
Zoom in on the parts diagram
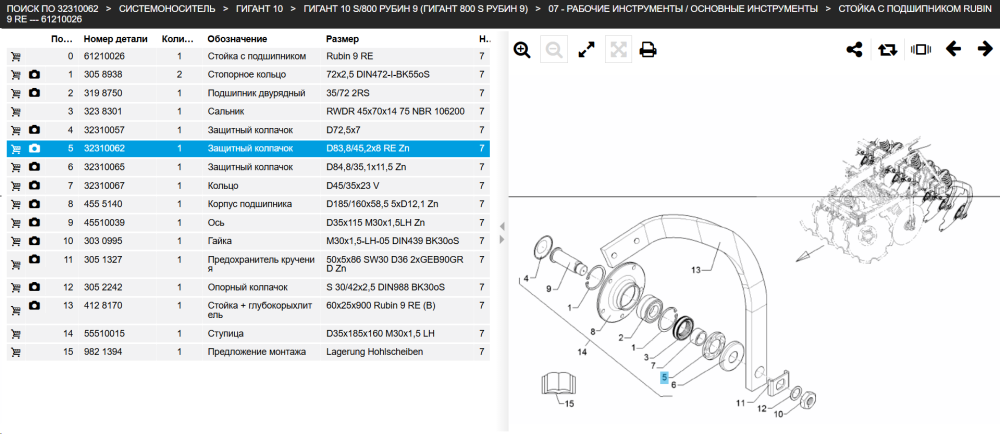coord(522,50)
